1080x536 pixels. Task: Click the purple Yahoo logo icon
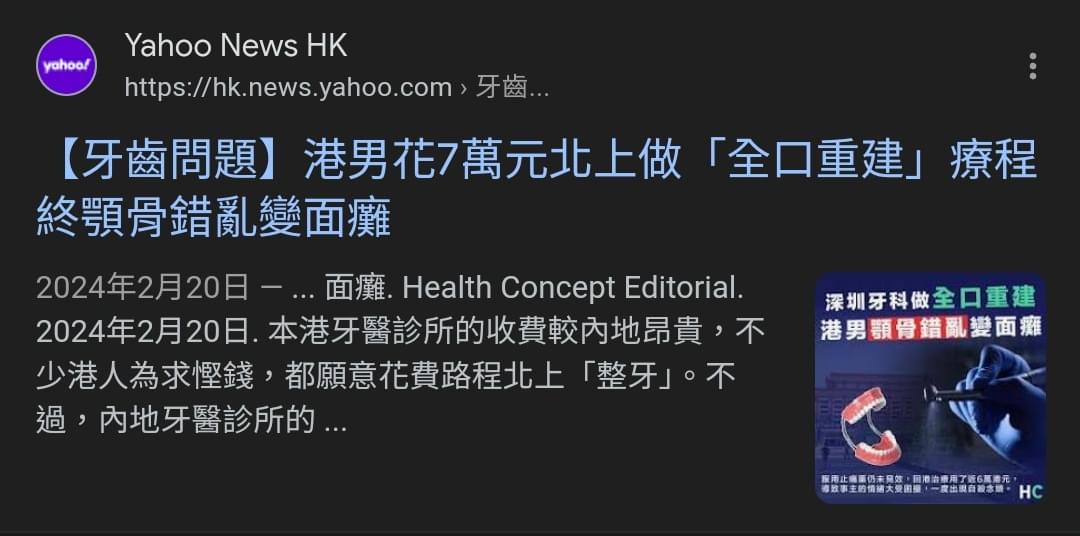tap(66, 65)
